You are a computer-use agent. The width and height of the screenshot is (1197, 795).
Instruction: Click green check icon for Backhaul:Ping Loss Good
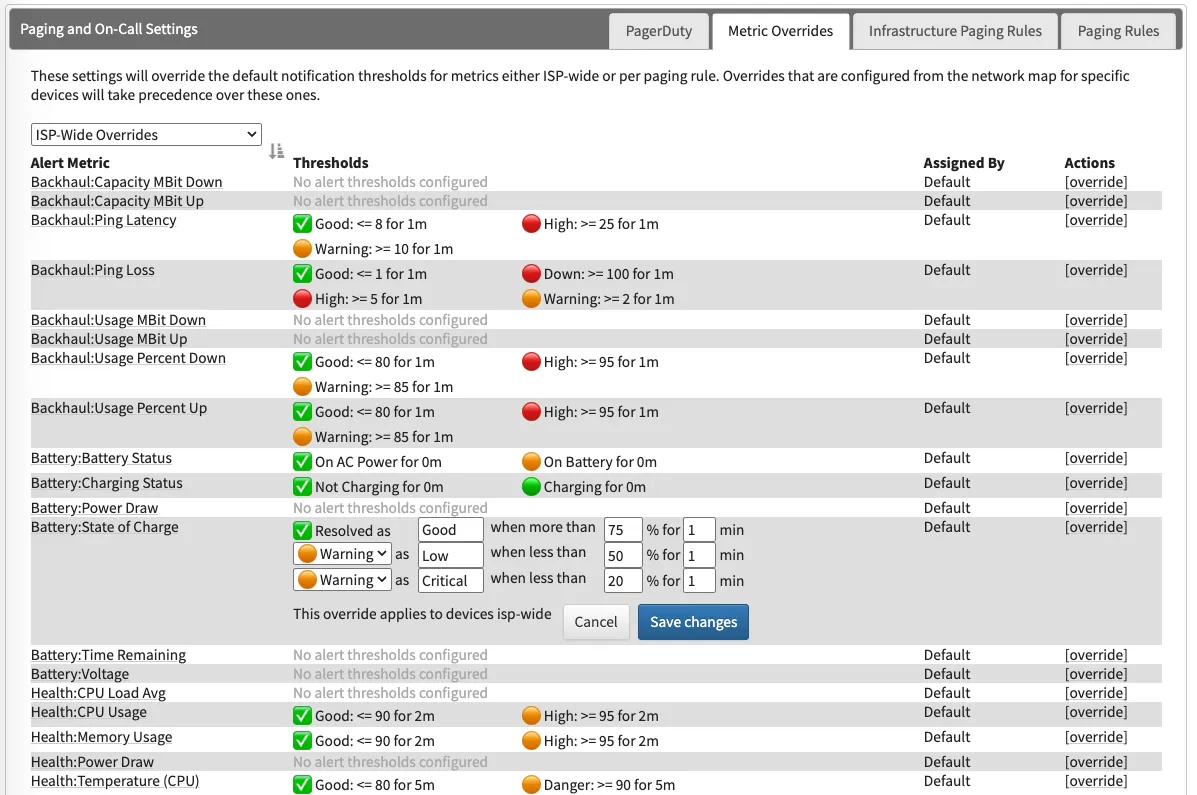click(x=302, y=273)
